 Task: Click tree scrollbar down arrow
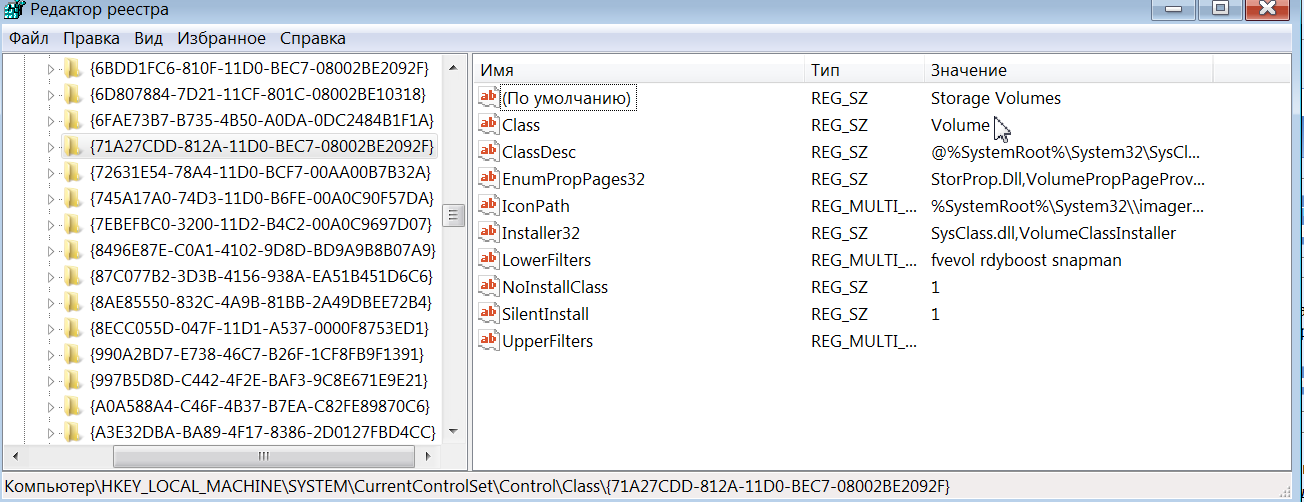tap(453, 431)
